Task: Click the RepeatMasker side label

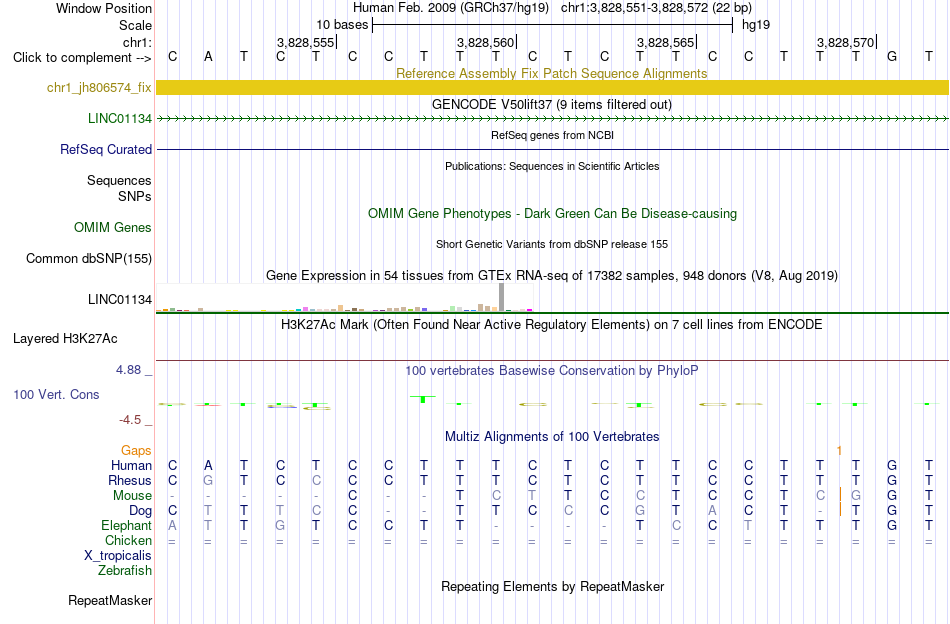Action: (x=110, y=600)
